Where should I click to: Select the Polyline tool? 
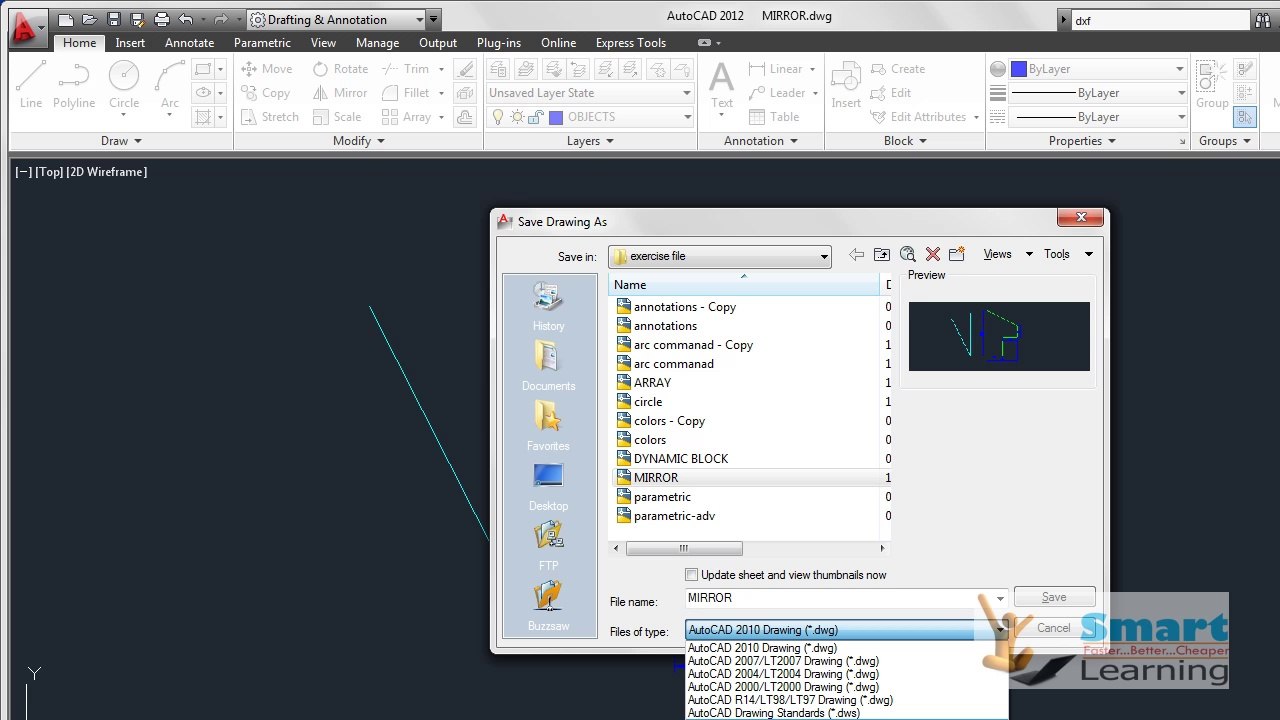pos(74,84)
